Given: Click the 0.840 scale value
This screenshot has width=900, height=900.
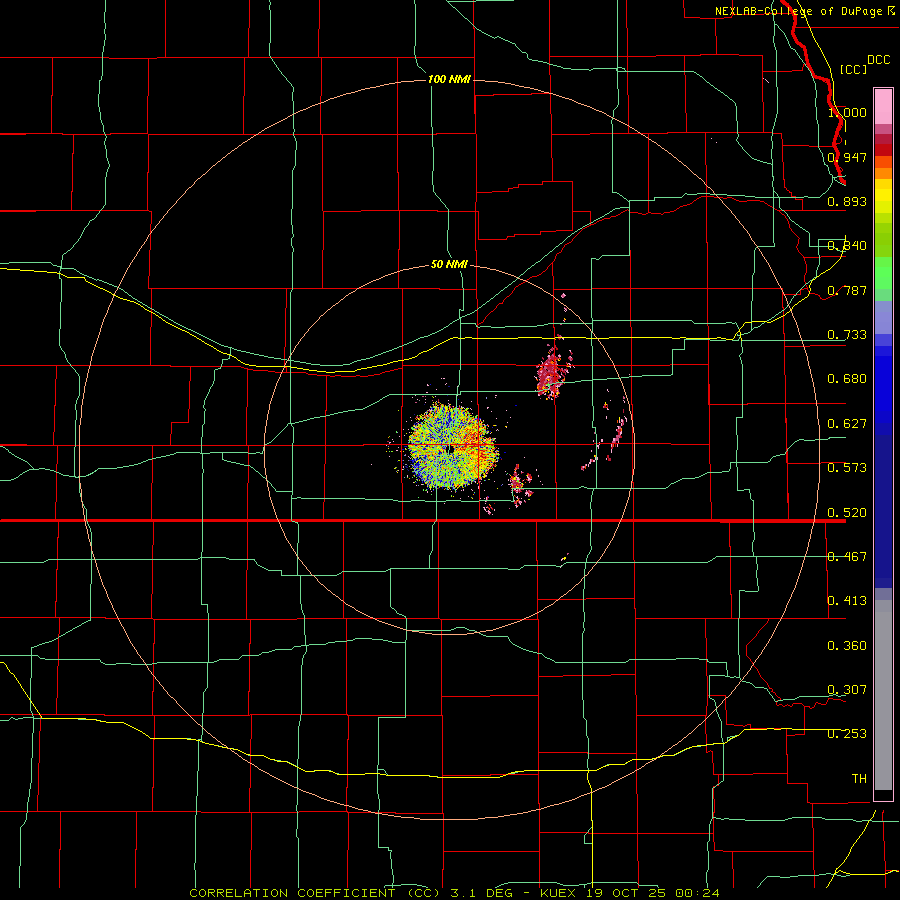Looking at the screenshot, I should [847, 246].
